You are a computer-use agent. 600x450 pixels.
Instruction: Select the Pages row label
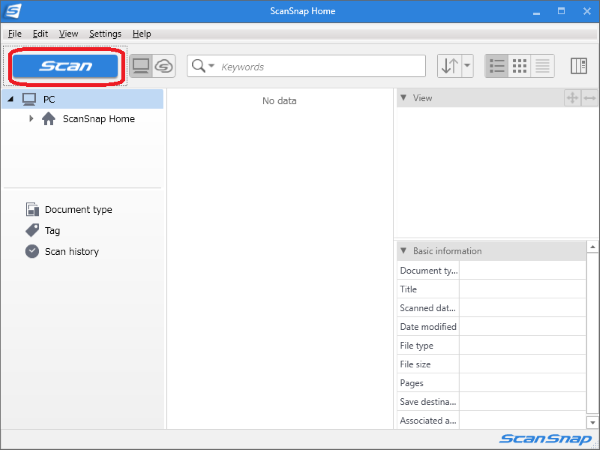412,383
